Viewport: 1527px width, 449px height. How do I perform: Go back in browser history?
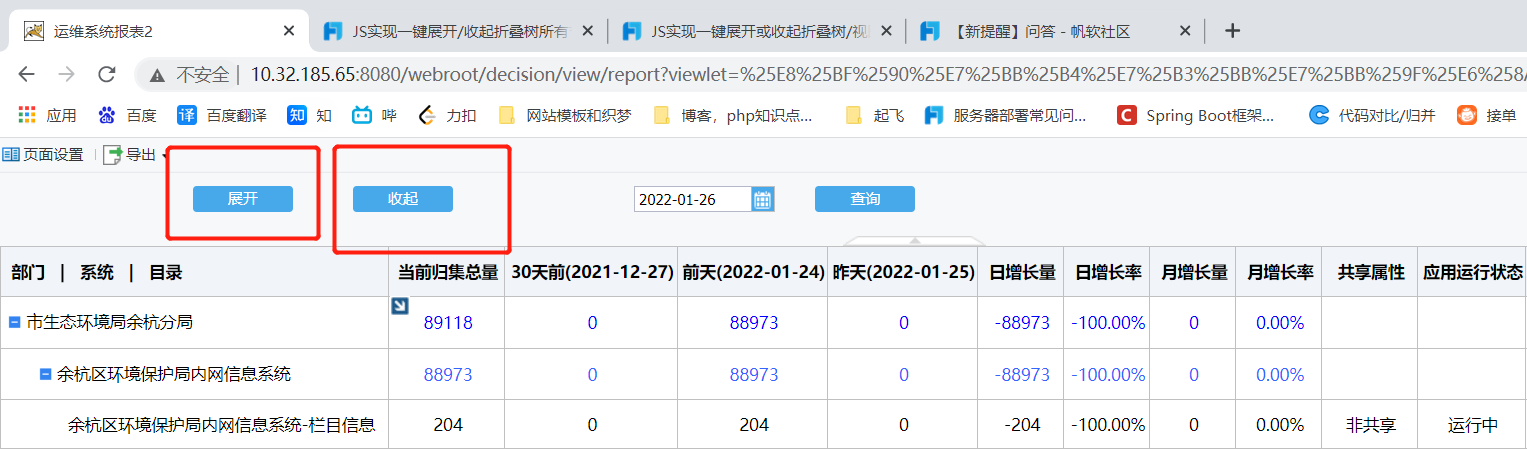(26, 74)
